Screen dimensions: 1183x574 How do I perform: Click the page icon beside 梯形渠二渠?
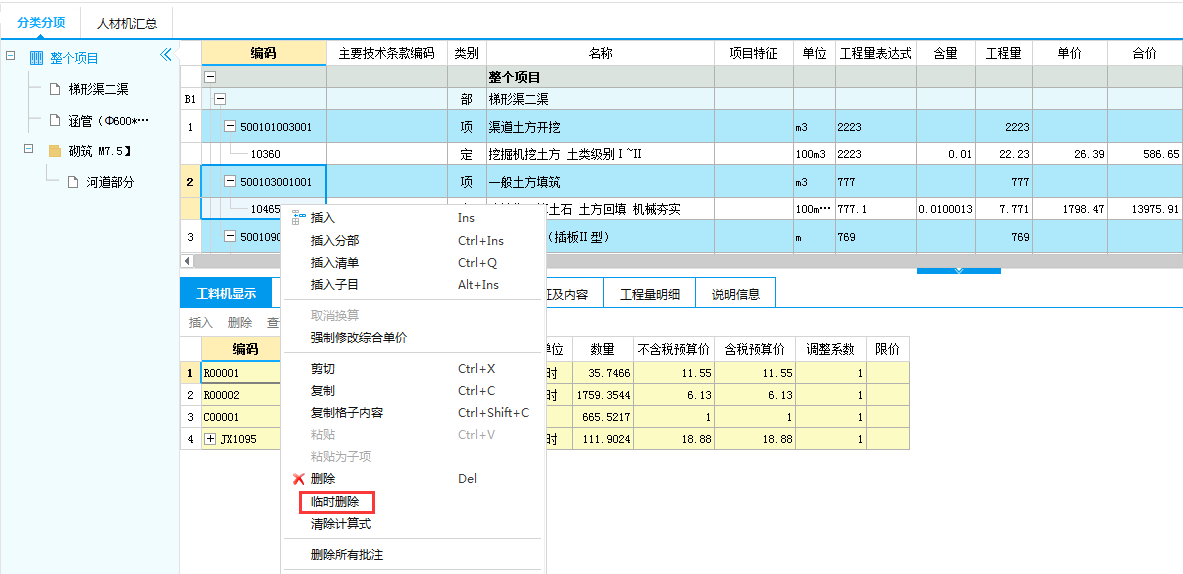pyautogui.click(x=56, y=89)
